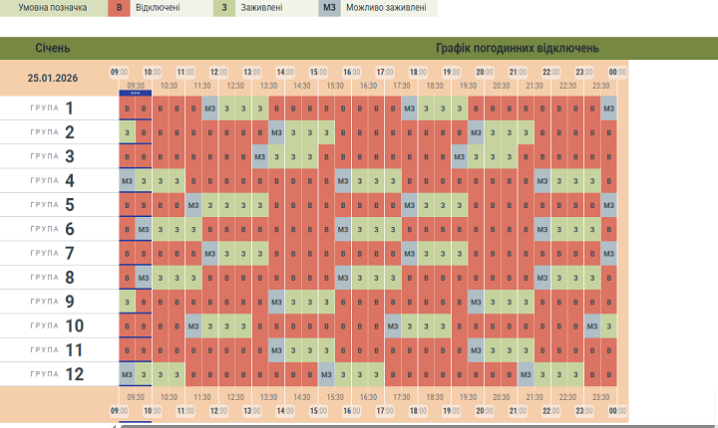Select the Група 4 row label
This screenshot has width=718, height=428.
pyautogui.click(x=53, y=181)
